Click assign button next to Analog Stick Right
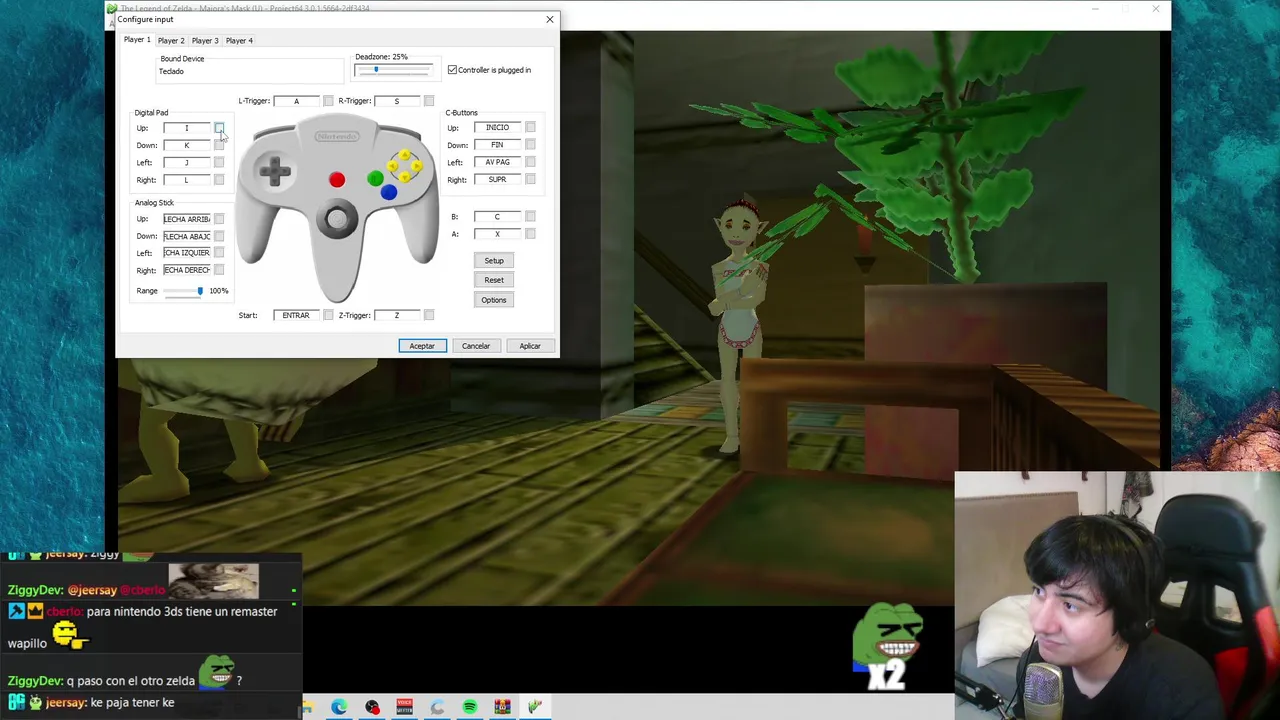1280x720 pixels. (219, 270)
